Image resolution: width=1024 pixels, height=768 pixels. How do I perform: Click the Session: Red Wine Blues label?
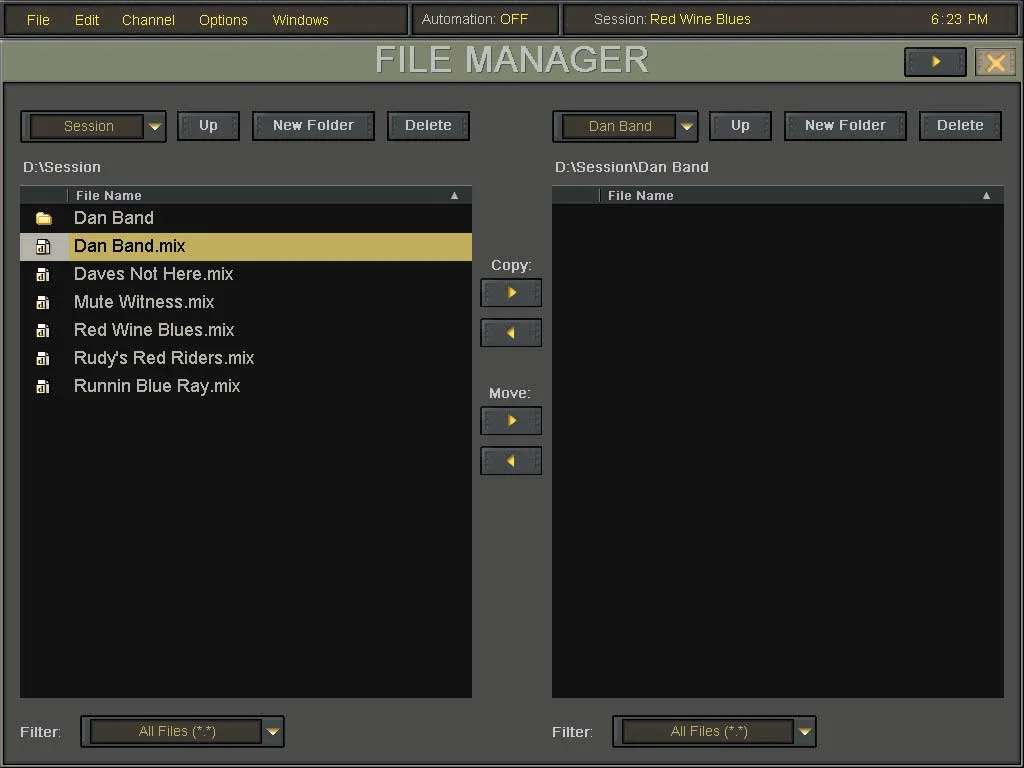[x=672, y=19]
